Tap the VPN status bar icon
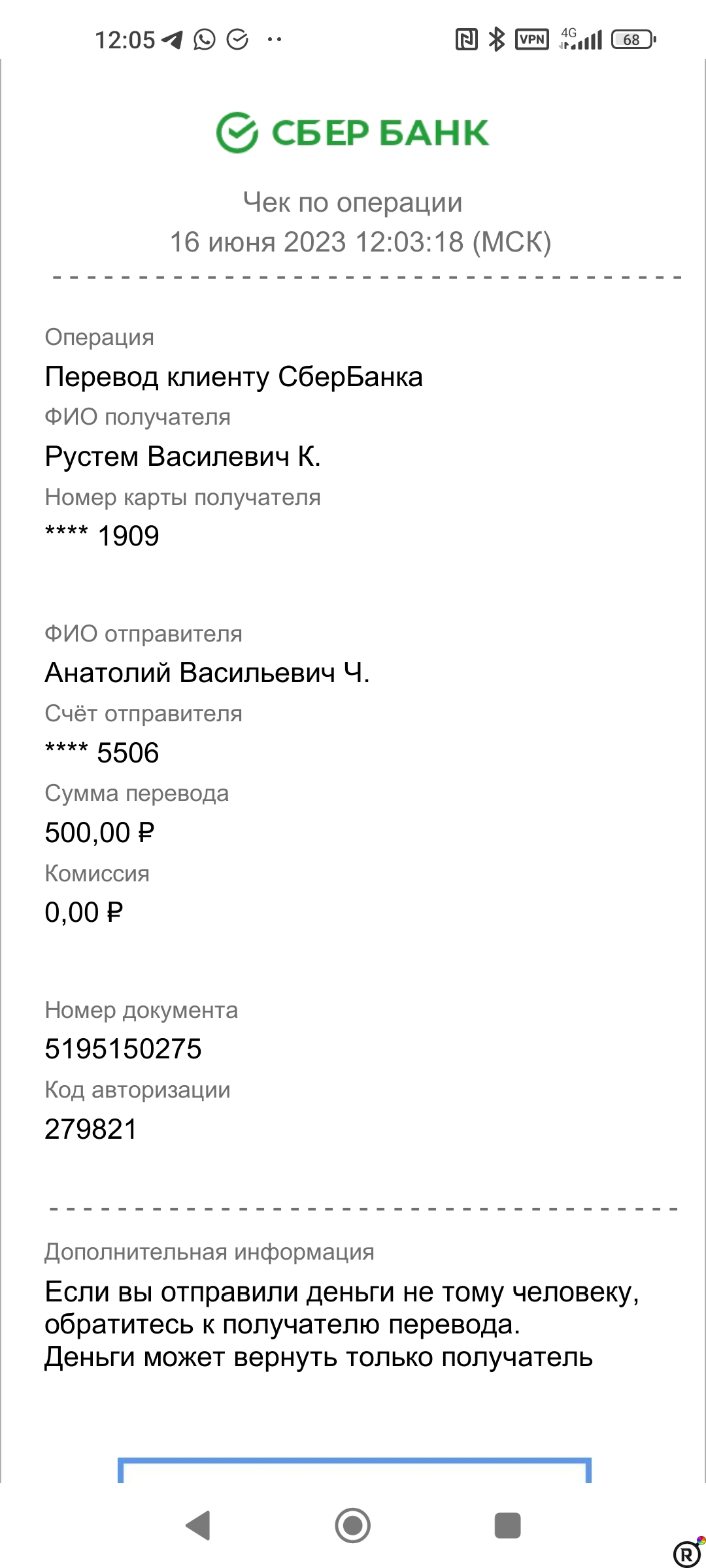The height and width of the screenshot is (1568, 706). tap(531, 39)
